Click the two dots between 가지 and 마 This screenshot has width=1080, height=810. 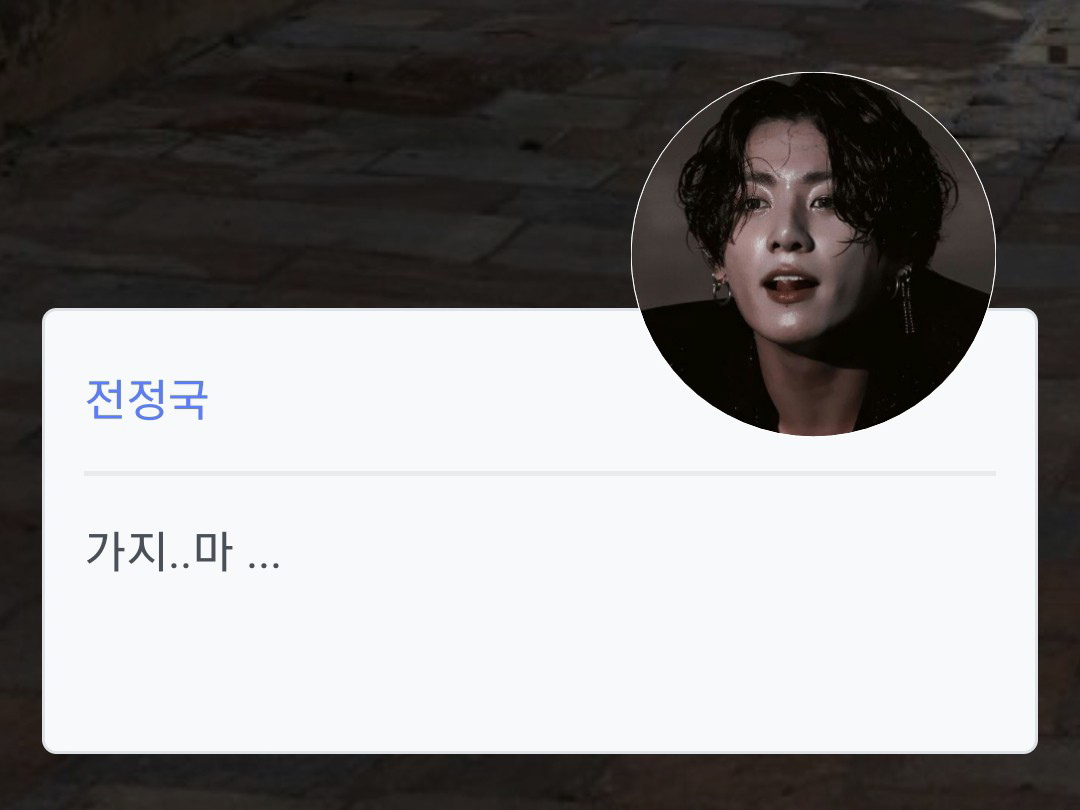click(178, 566)
